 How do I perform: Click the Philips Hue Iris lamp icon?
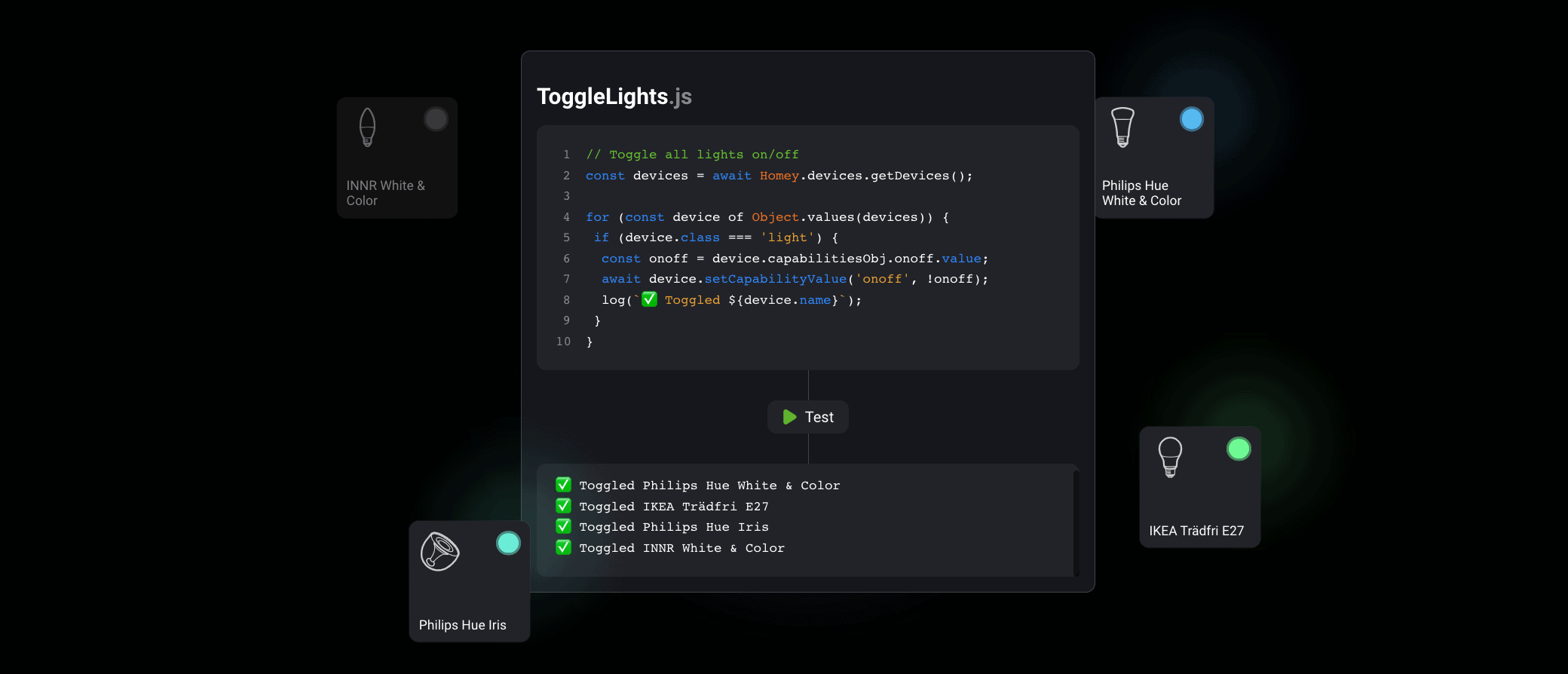pyautogui.click(x=440, y=551)
